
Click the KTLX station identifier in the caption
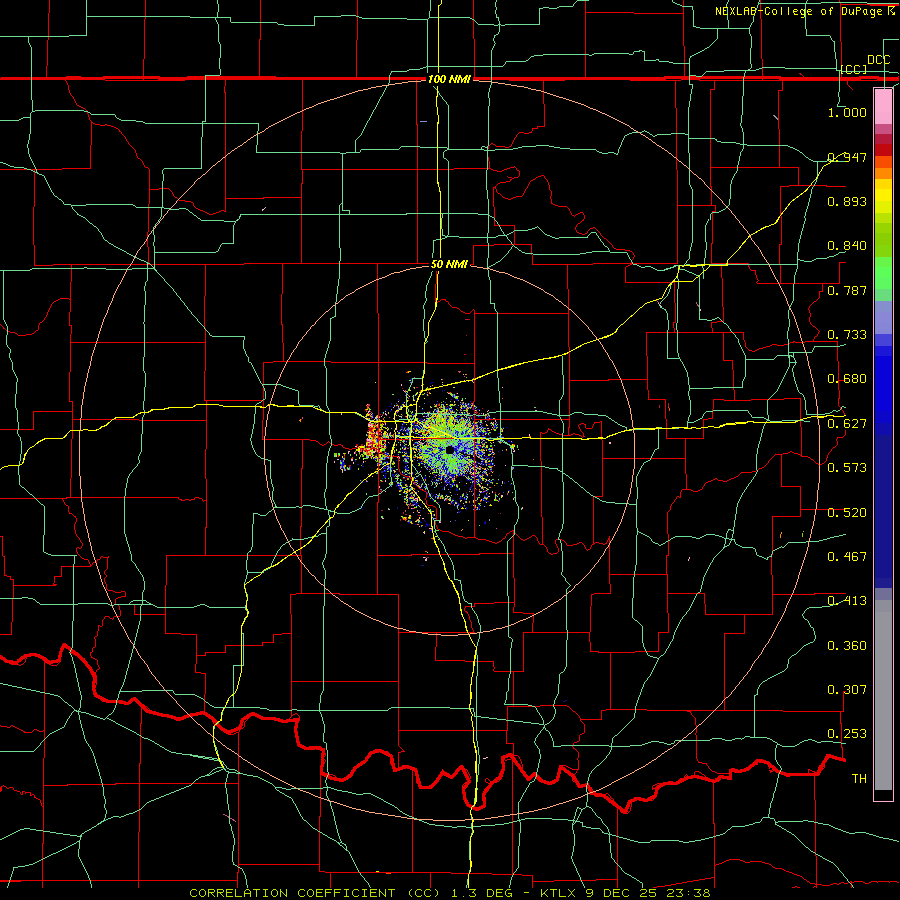(x=560, y=893)
